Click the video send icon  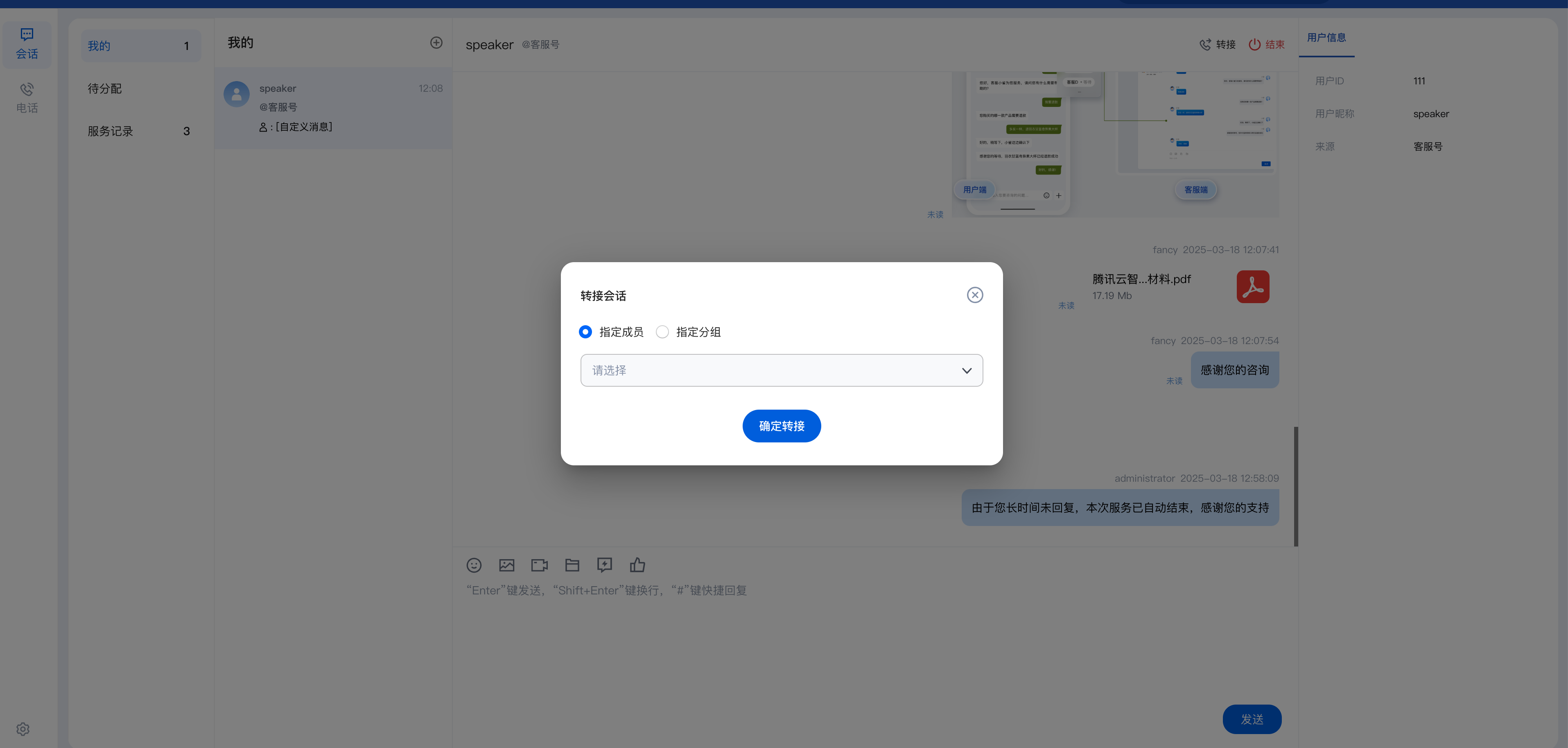tap(539, 565)
